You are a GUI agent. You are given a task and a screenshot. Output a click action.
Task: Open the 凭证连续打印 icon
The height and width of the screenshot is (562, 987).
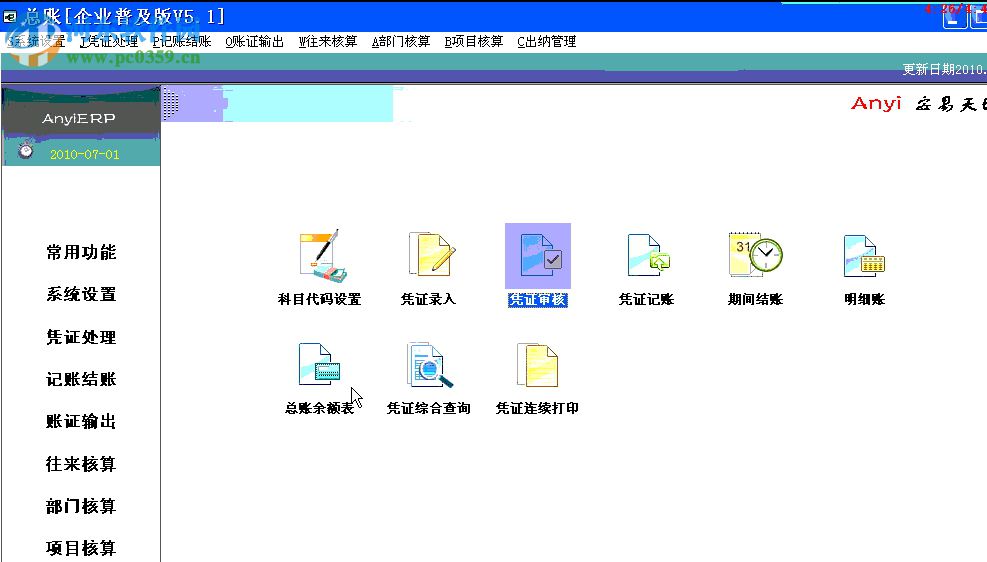click(x=538, y=364)
